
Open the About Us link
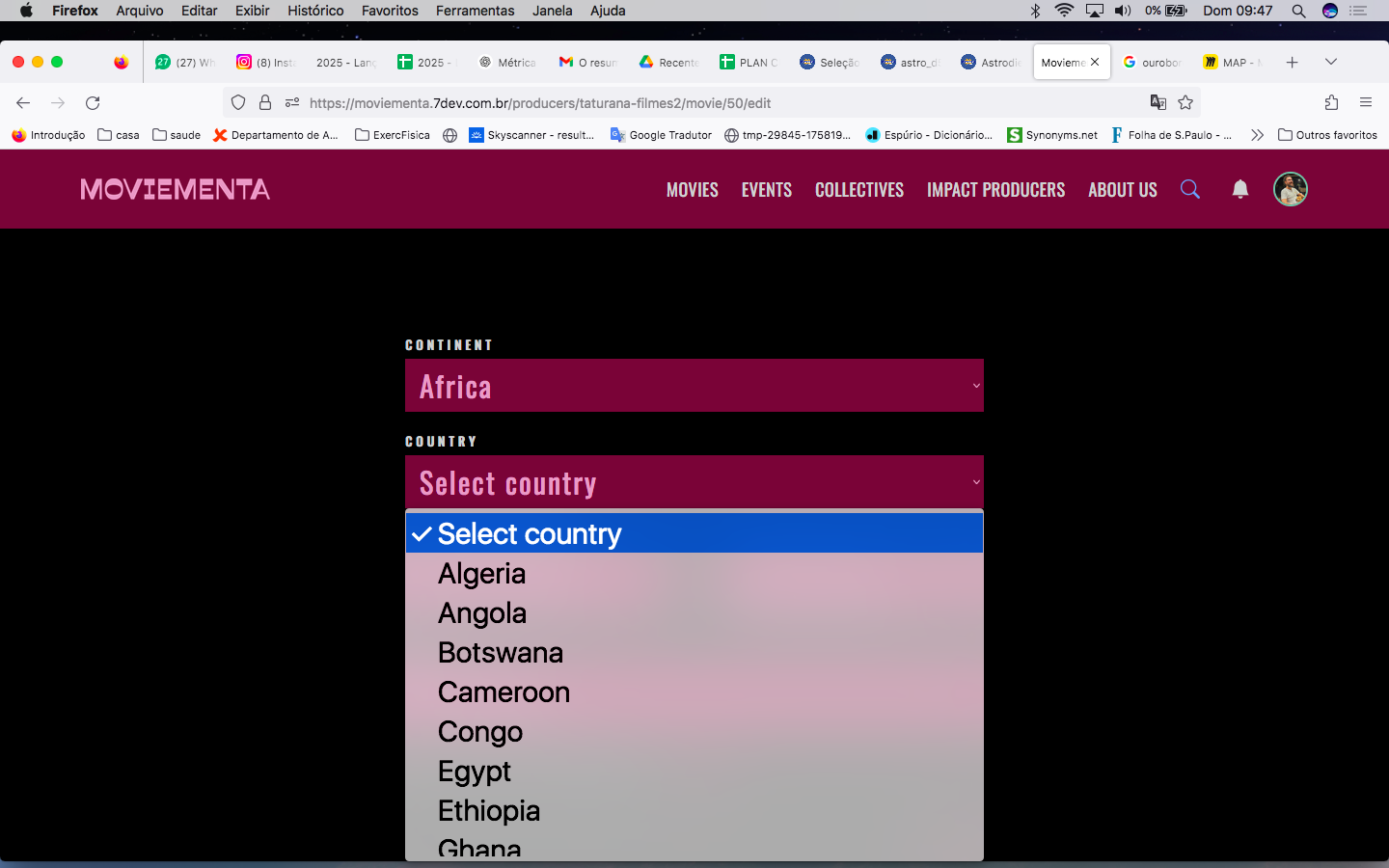click(1122, 190)
